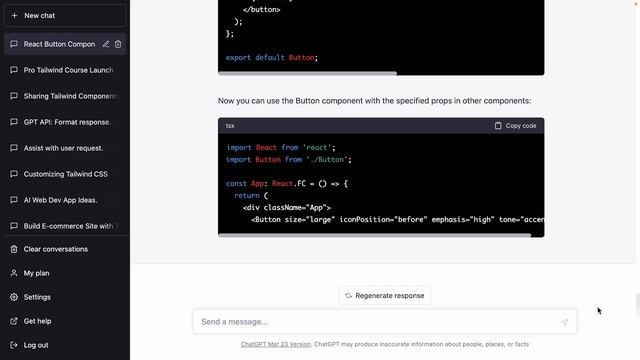Click the 'const App: React.FC' code line
Viewport: 640px width, 360px height.
(x=287, y=184)
